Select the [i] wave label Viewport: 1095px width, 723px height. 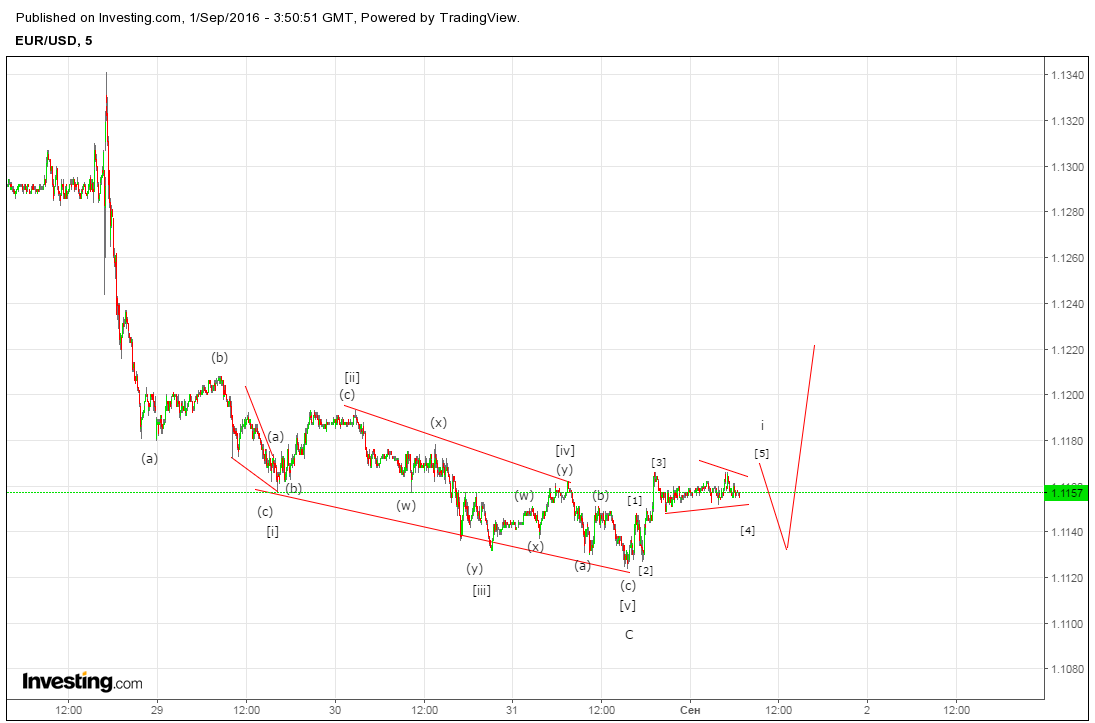click(272, 532)
